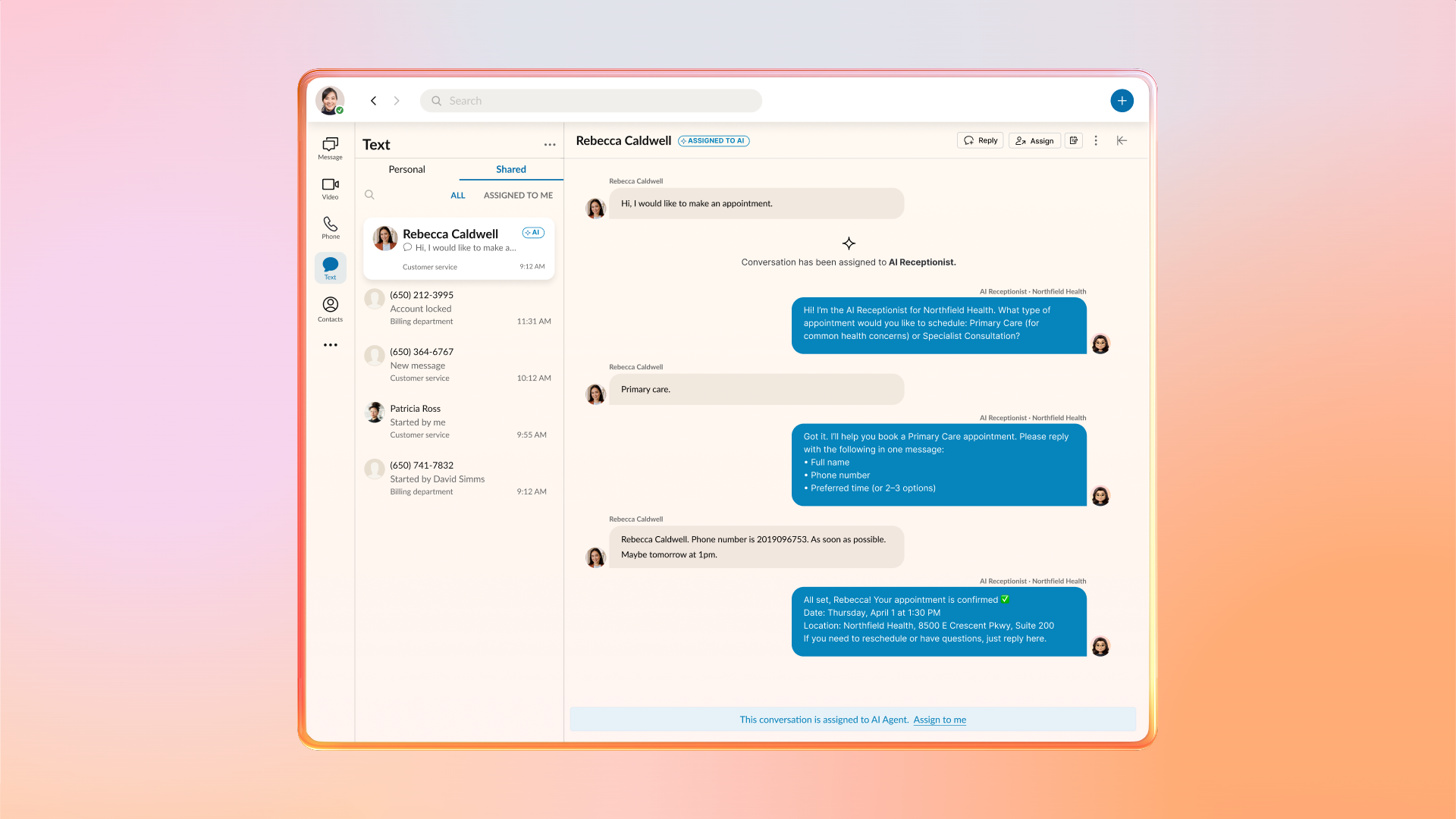Switch to the Personal tab

[406, 169]
